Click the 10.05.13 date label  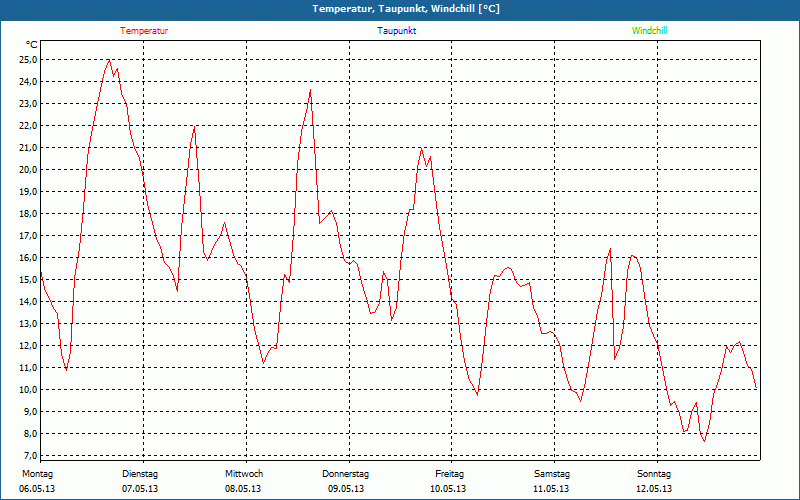pos(448,489)
